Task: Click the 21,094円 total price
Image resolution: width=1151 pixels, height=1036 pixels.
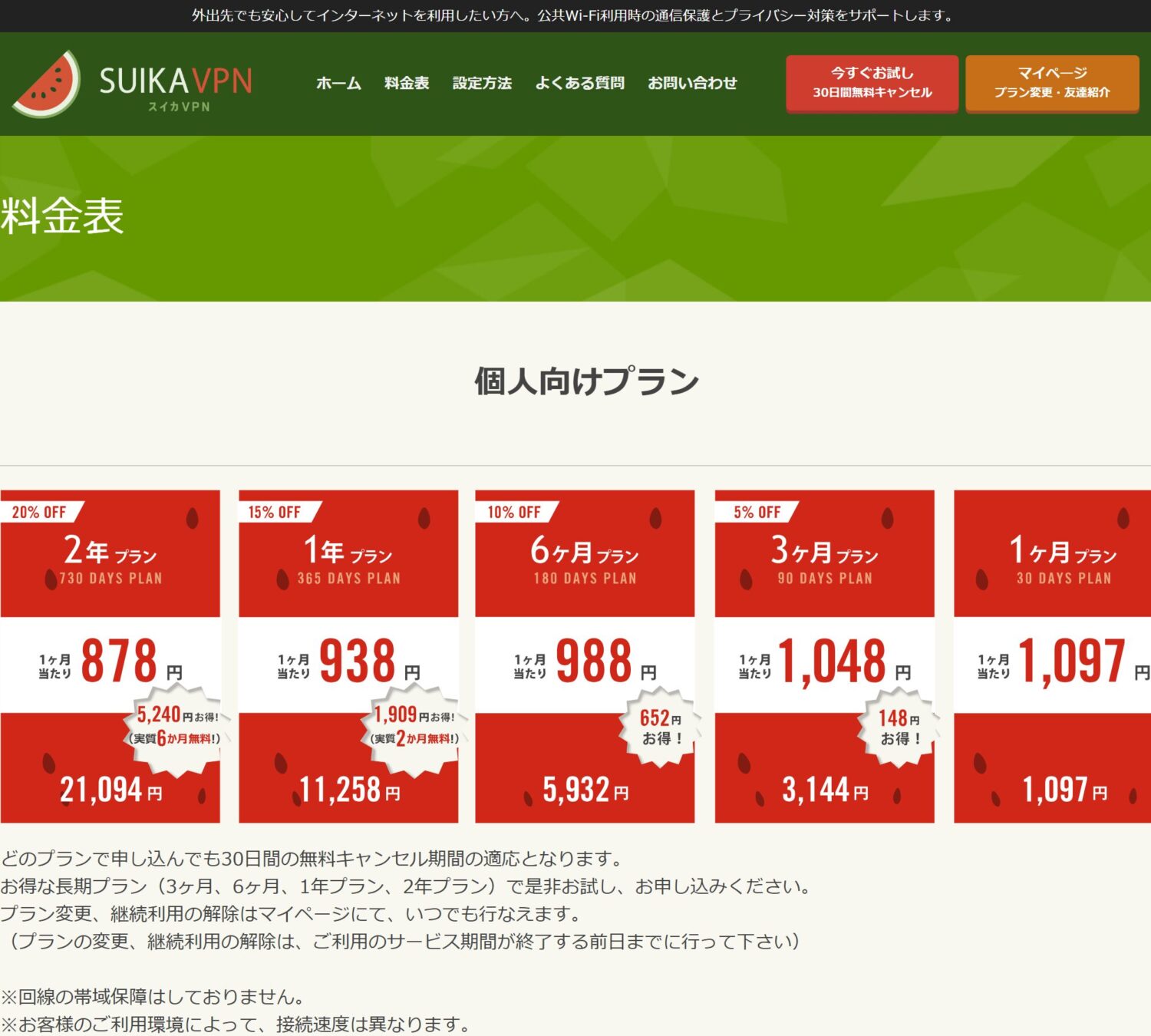Action: coord(111,790)
